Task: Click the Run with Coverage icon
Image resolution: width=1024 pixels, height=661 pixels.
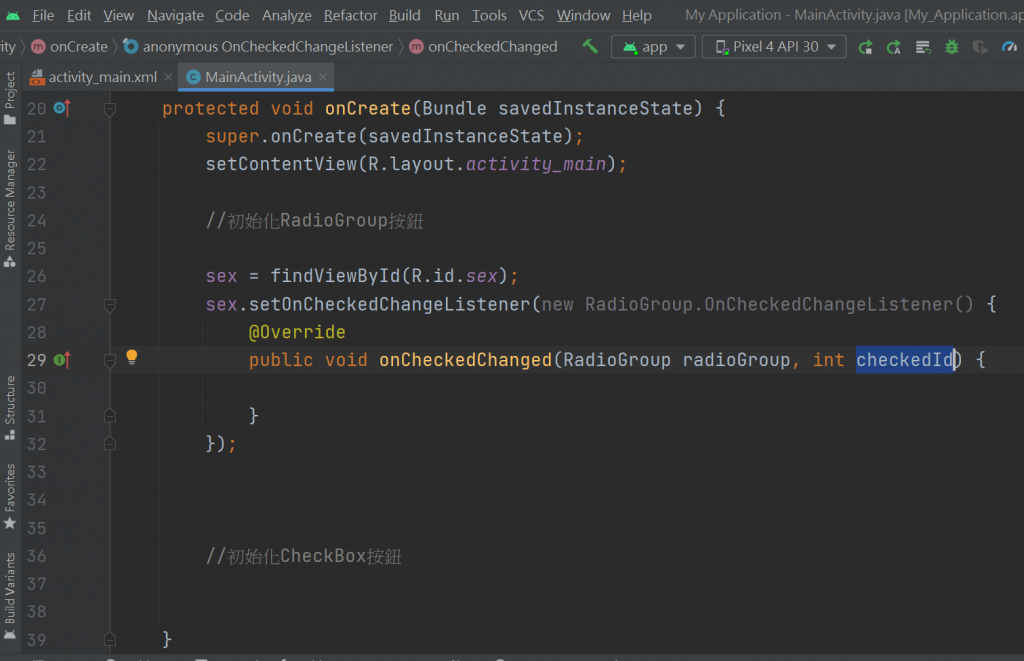Action: (x=980, y=47)
